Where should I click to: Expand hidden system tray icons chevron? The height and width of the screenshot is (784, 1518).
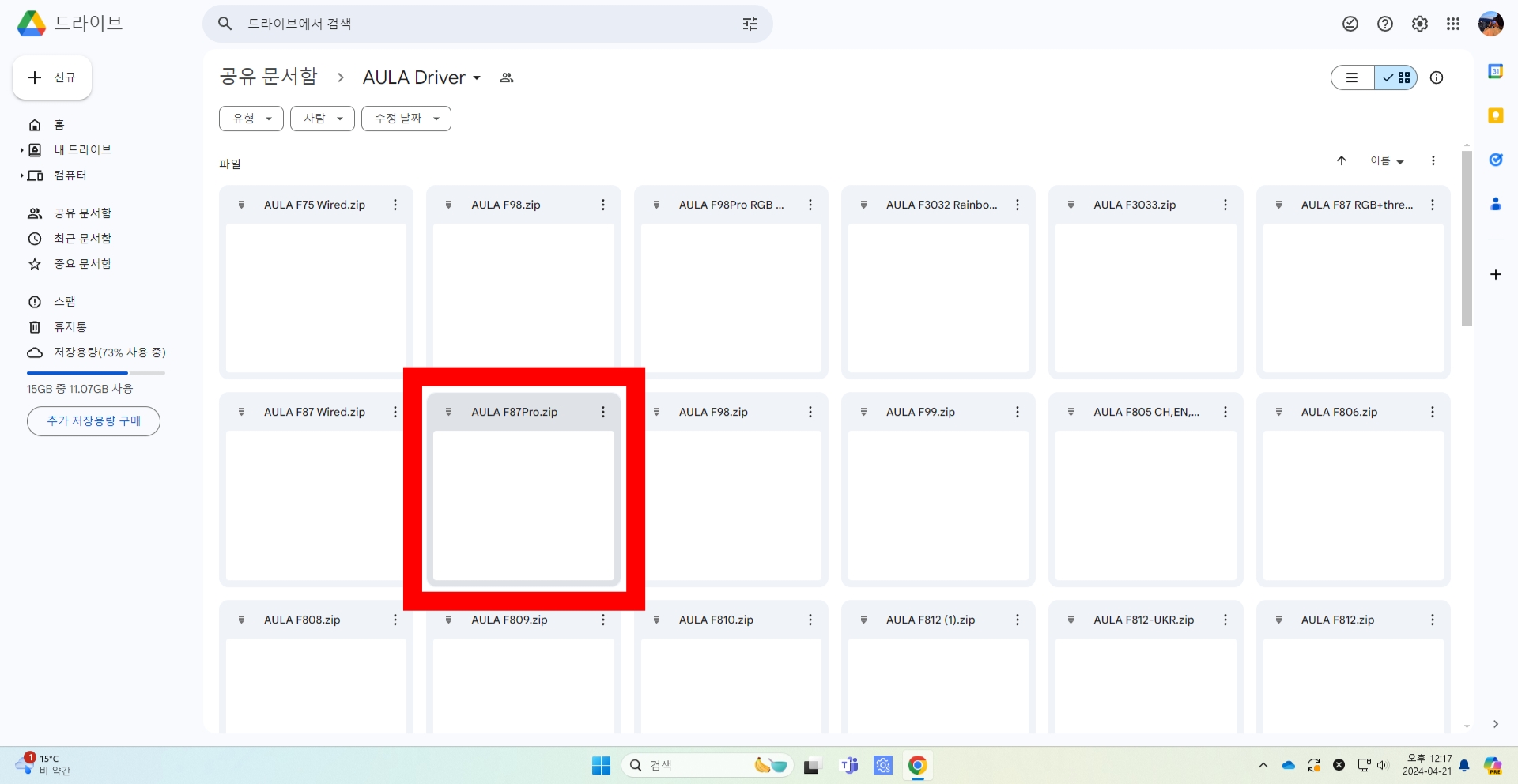(x=1263, y=765)
